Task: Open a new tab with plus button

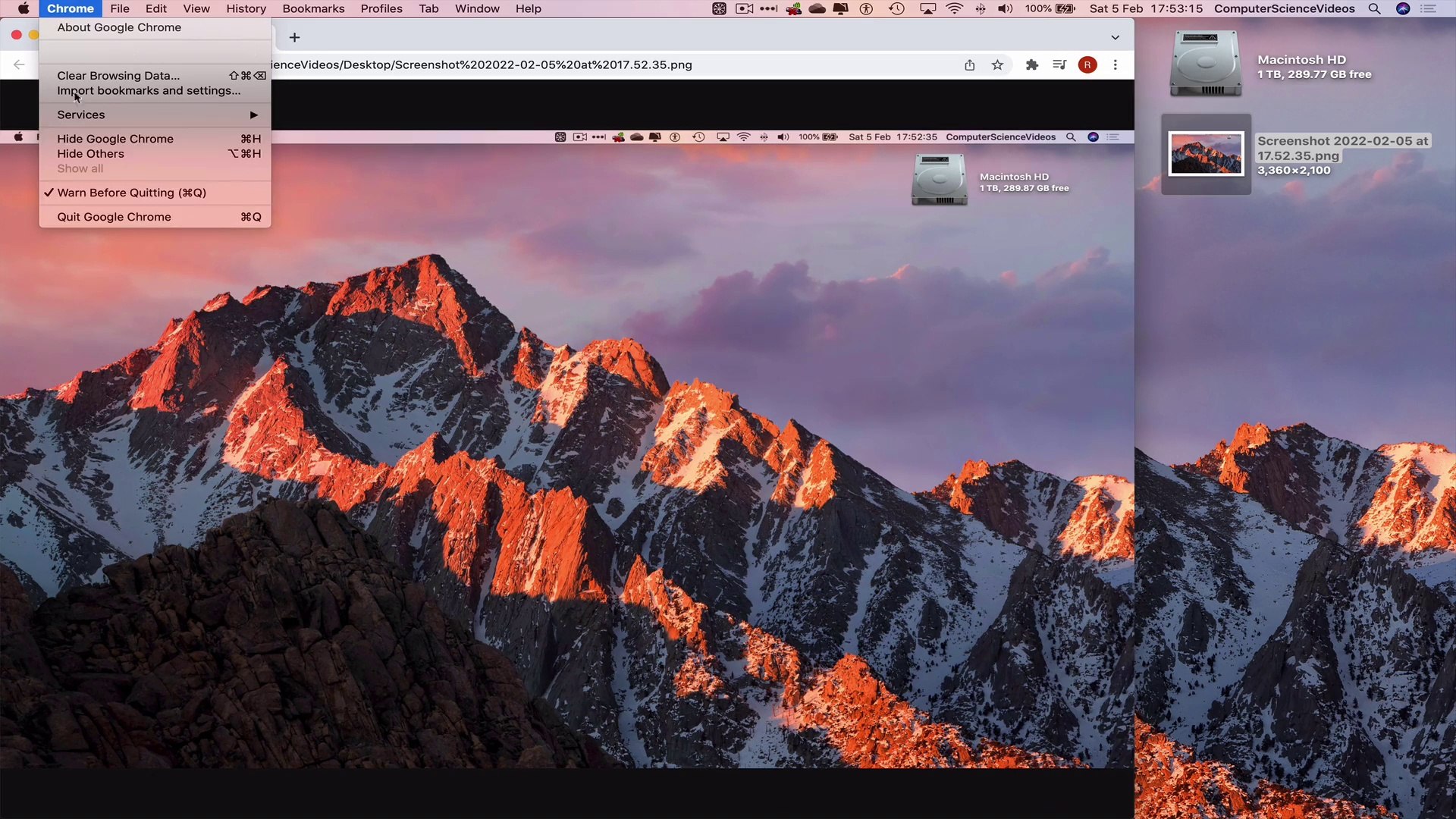Action: point(295,37)
